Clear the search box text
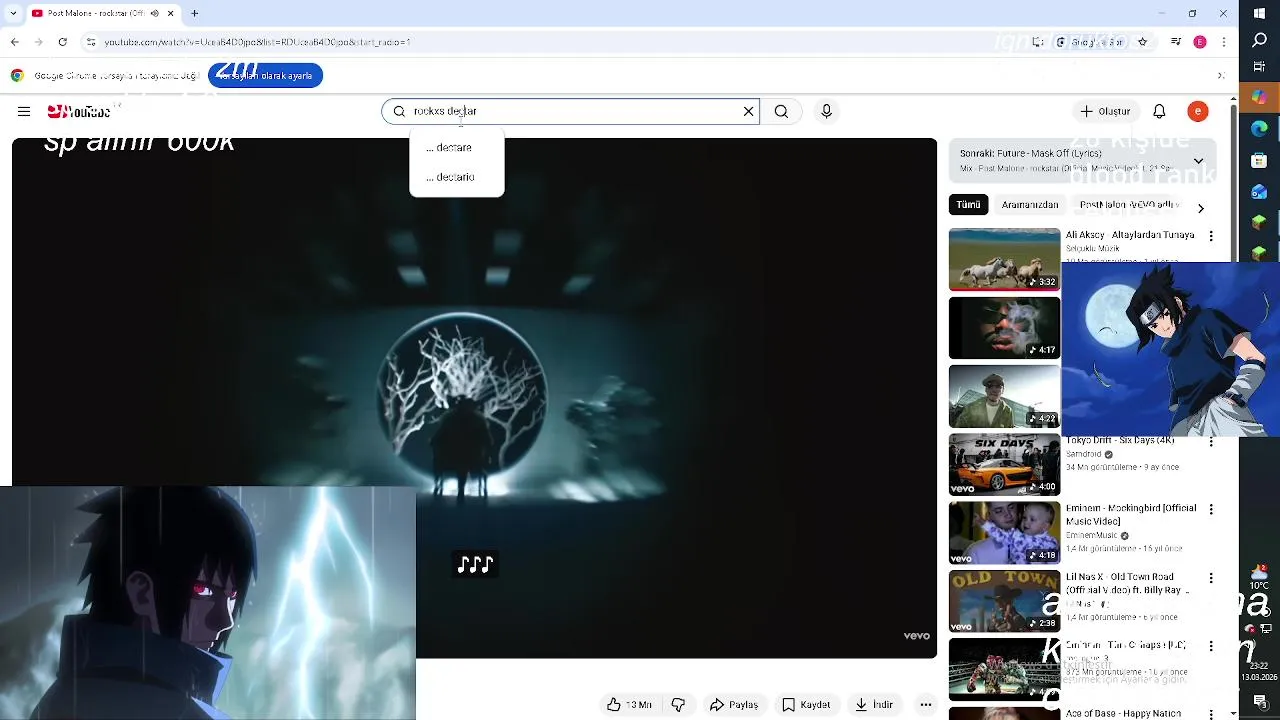This screenshot has height=720, width=1280. [748, 112]
